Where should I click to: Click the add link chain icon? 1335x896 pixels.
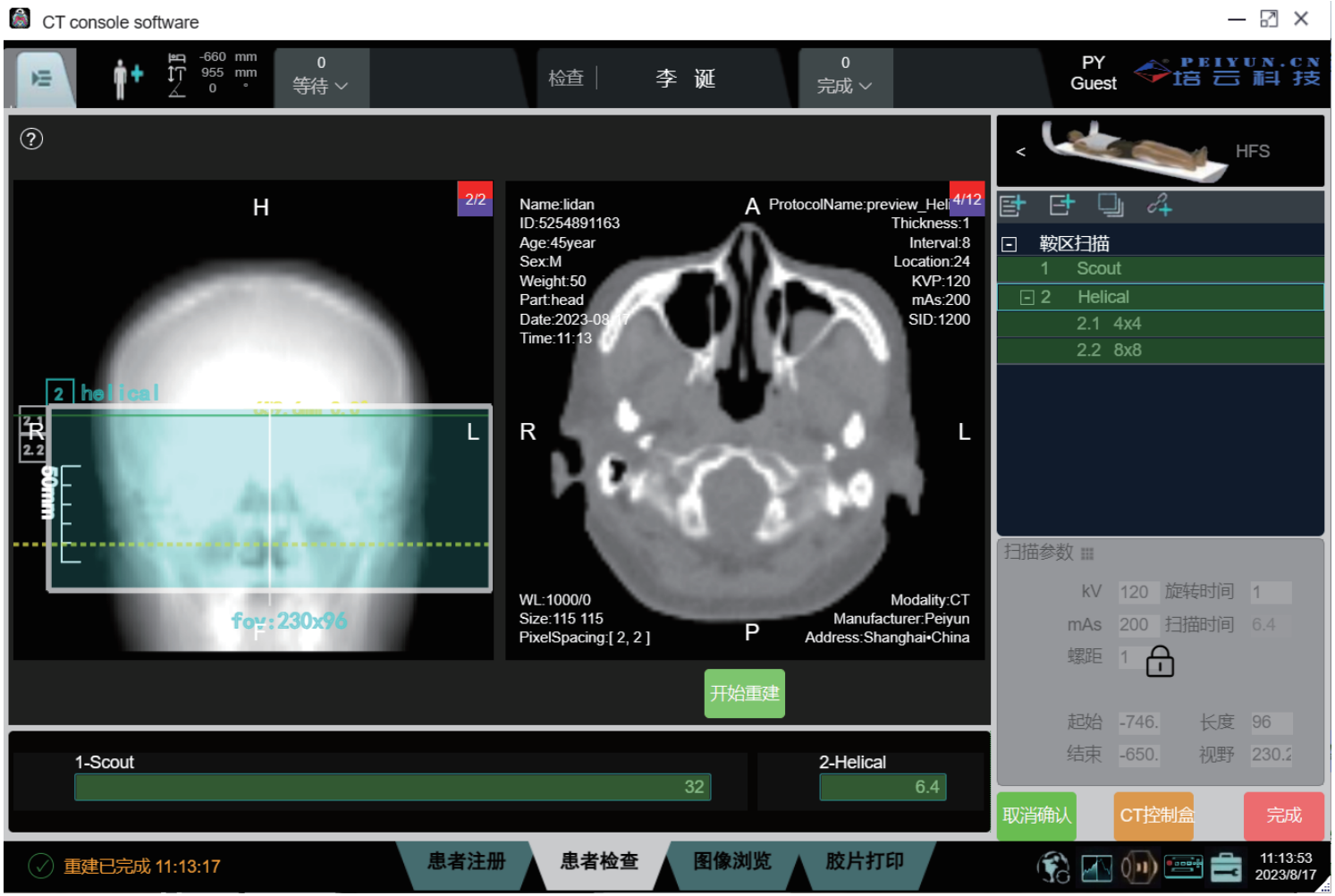point(1160,206)
